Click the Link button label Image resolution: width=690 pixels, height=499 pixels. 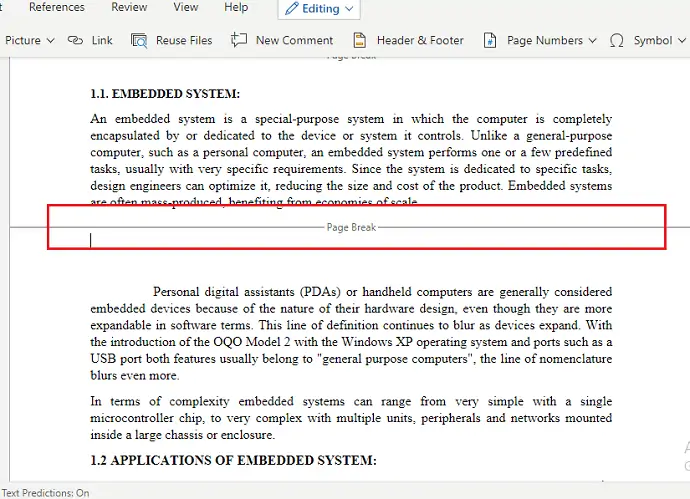tap(102, 40)
